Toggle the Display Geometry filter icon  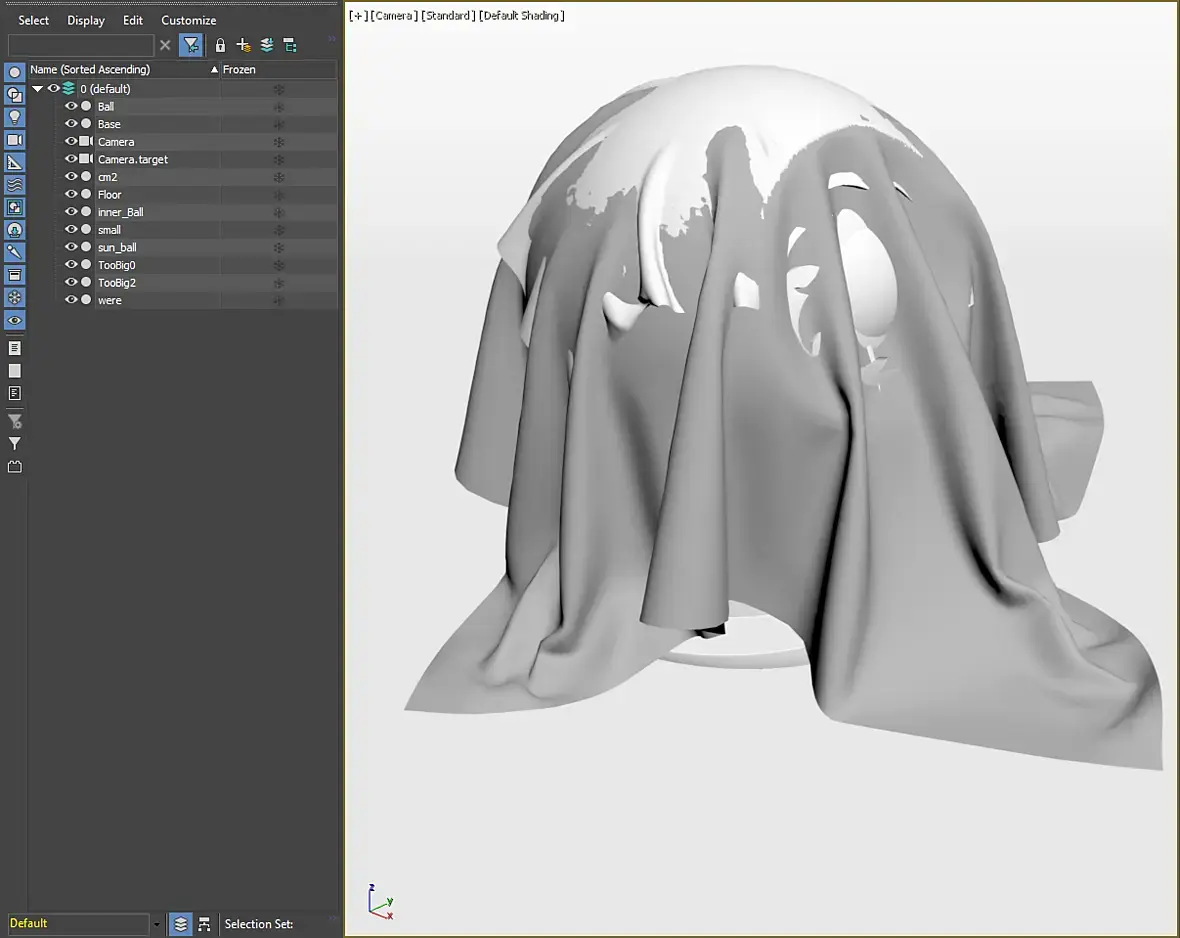point(15,72)
